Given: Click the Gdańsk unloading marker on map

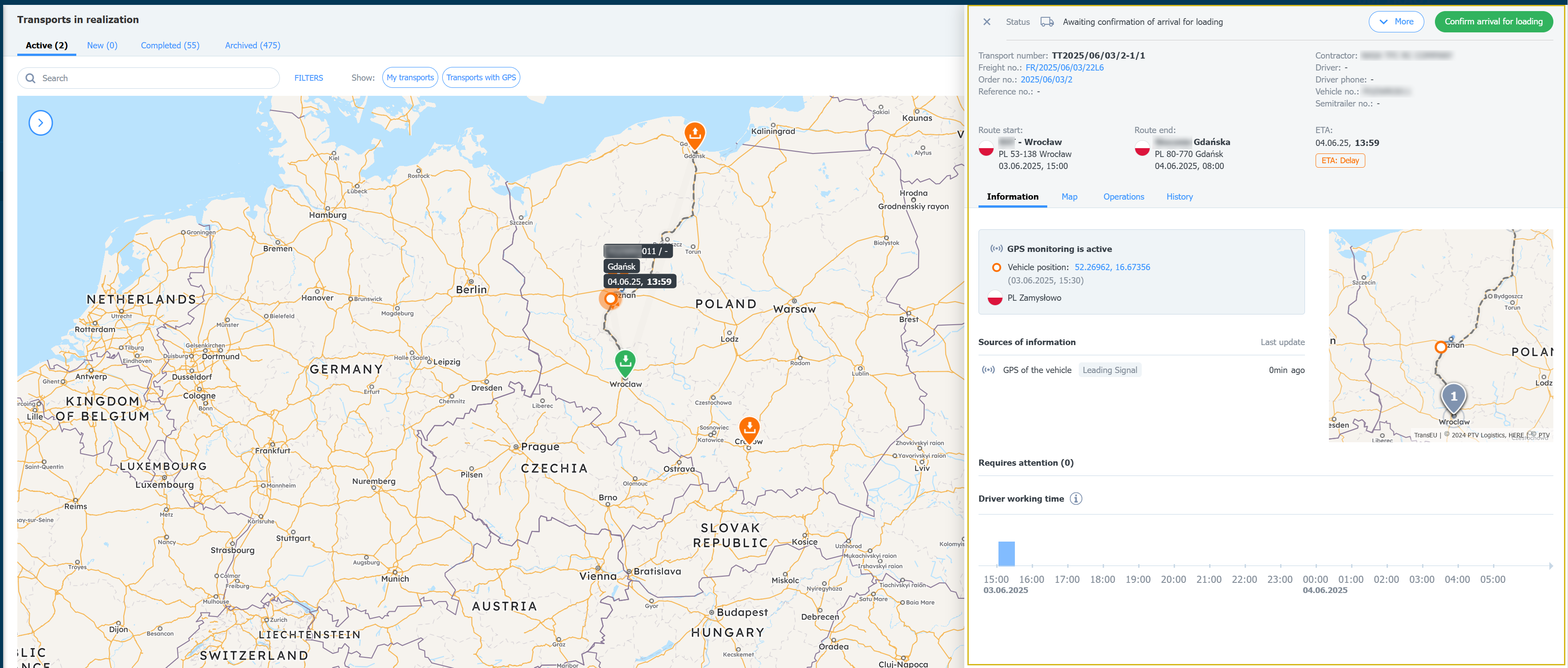Looking at the screenshot, I should (695, 135).
